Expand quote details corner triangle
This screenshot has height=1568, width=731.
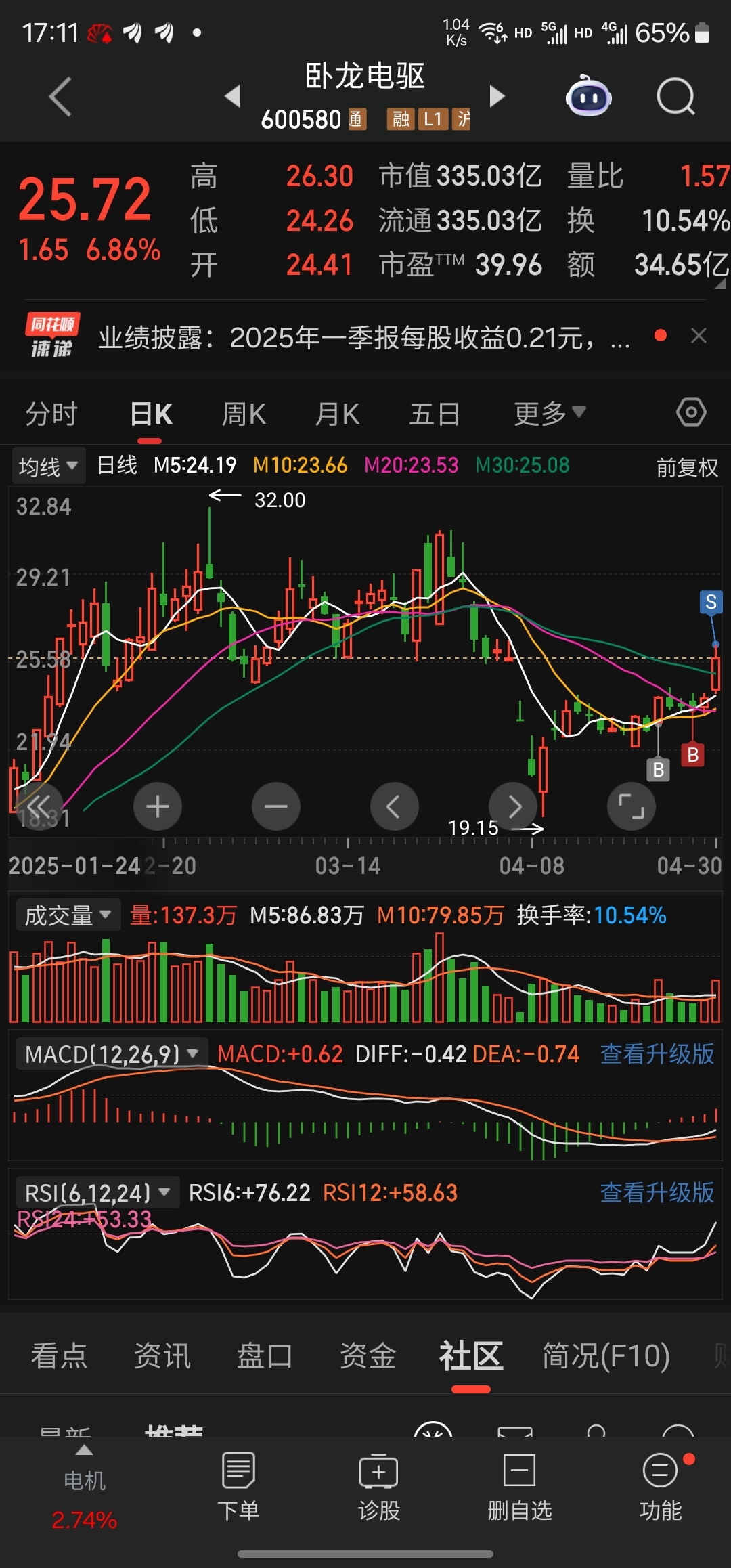tap(720, 284)
